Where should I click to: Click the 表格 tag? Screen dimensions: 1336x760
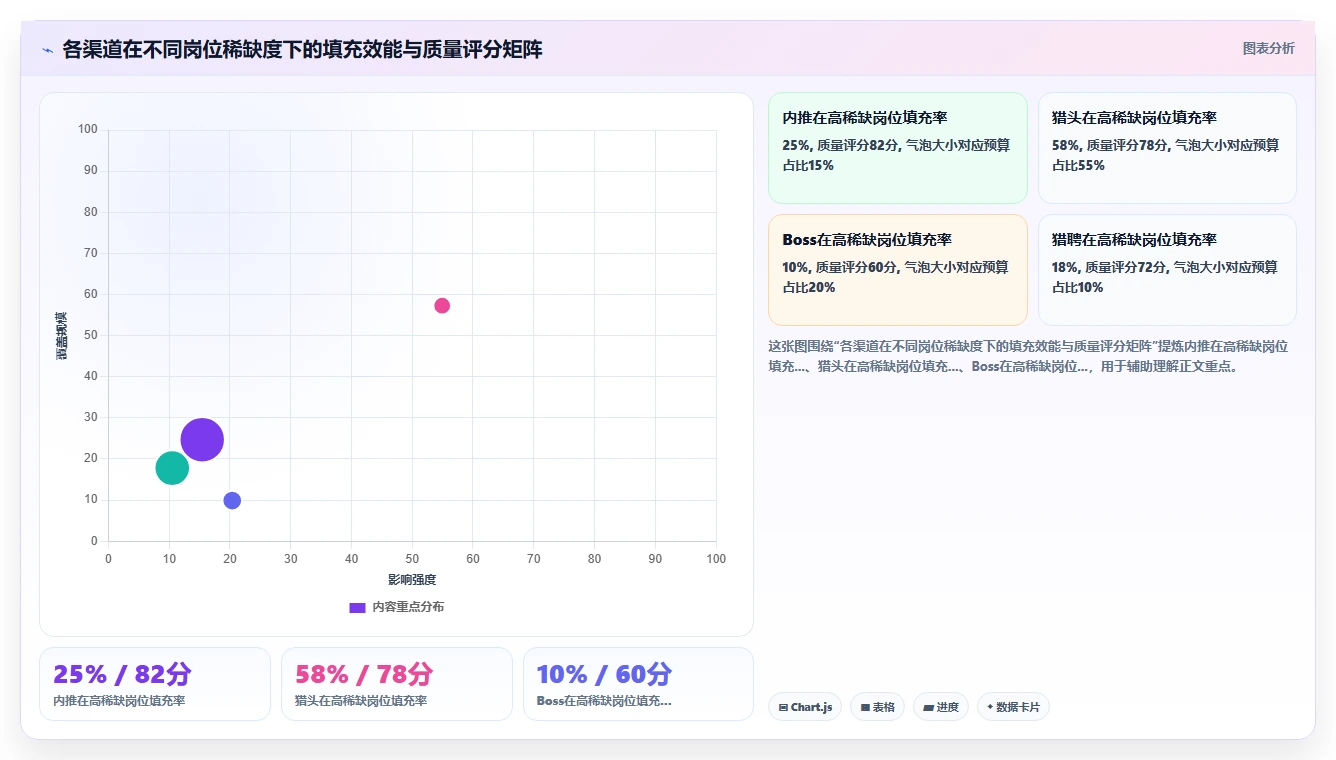pyautogui.click(x=877, y=707)
